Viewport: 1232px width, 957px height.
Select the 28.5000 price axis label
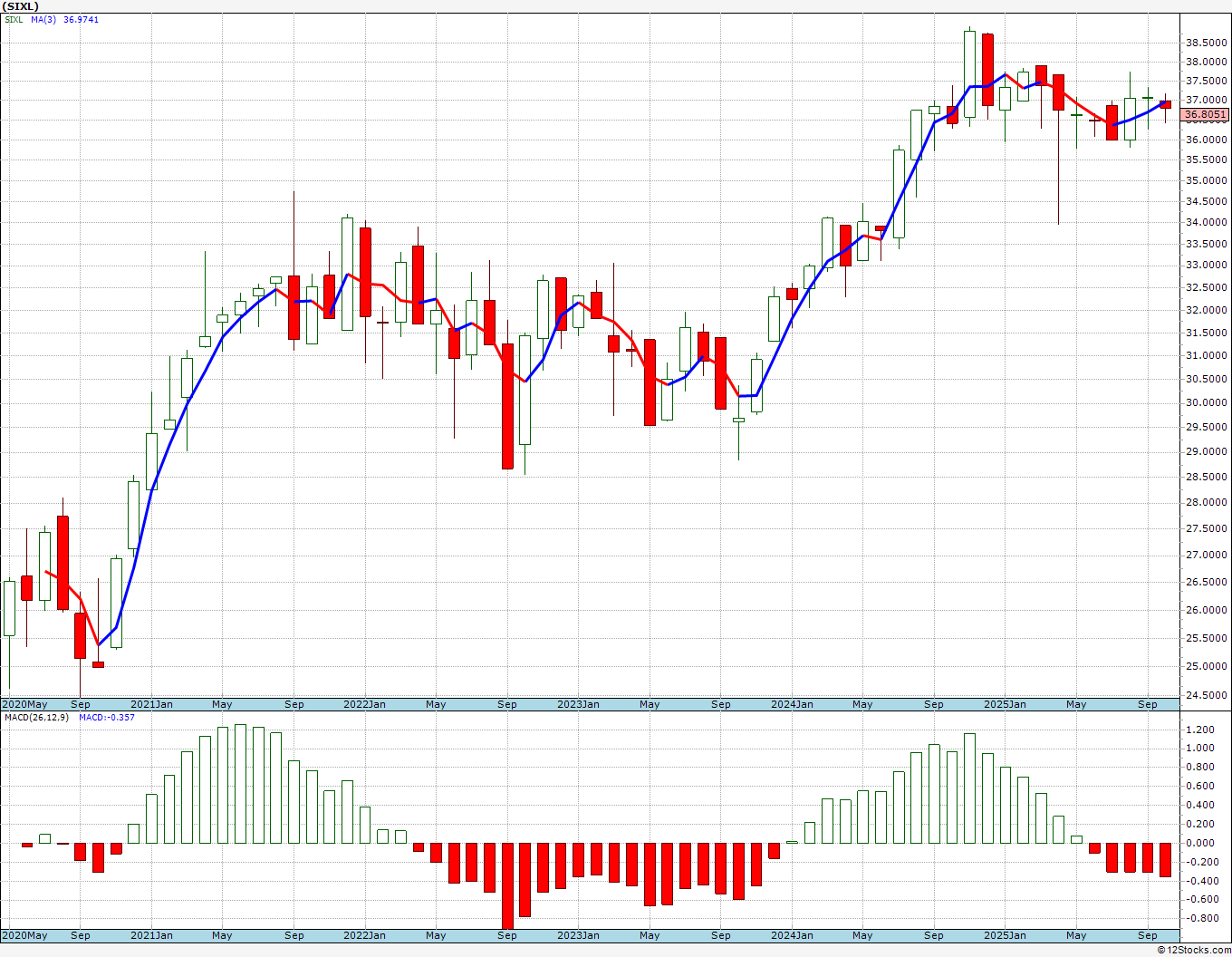tap(1206, 477)
